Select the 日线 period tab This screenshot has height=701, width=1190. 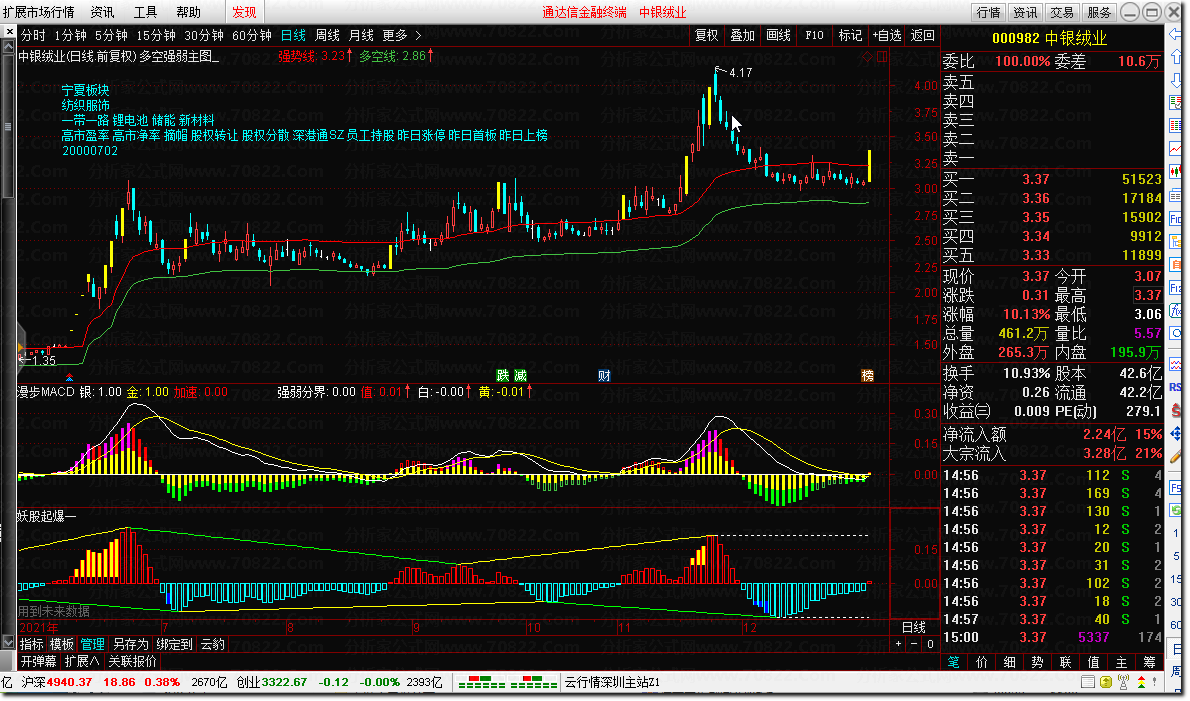(x=293, y=36)
